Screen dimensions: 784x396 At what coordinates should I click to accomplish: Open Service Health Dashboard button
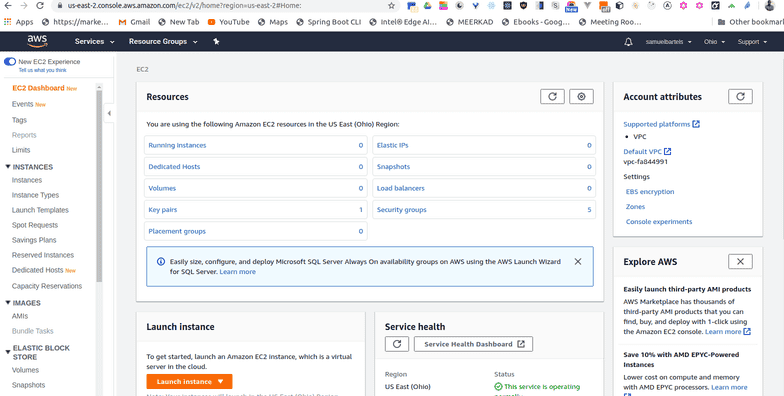[473, 344]
